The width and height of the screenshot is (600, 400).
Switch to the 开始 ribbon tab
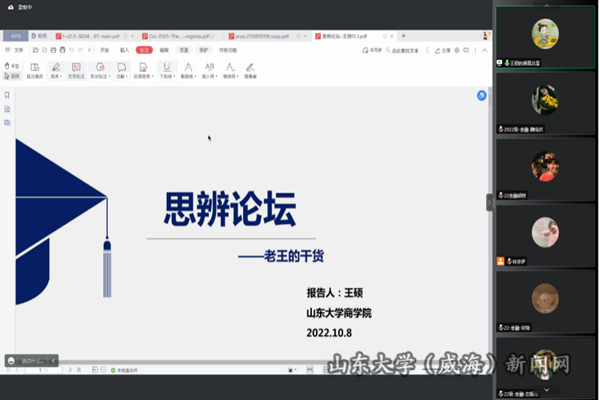pos(104,50)
